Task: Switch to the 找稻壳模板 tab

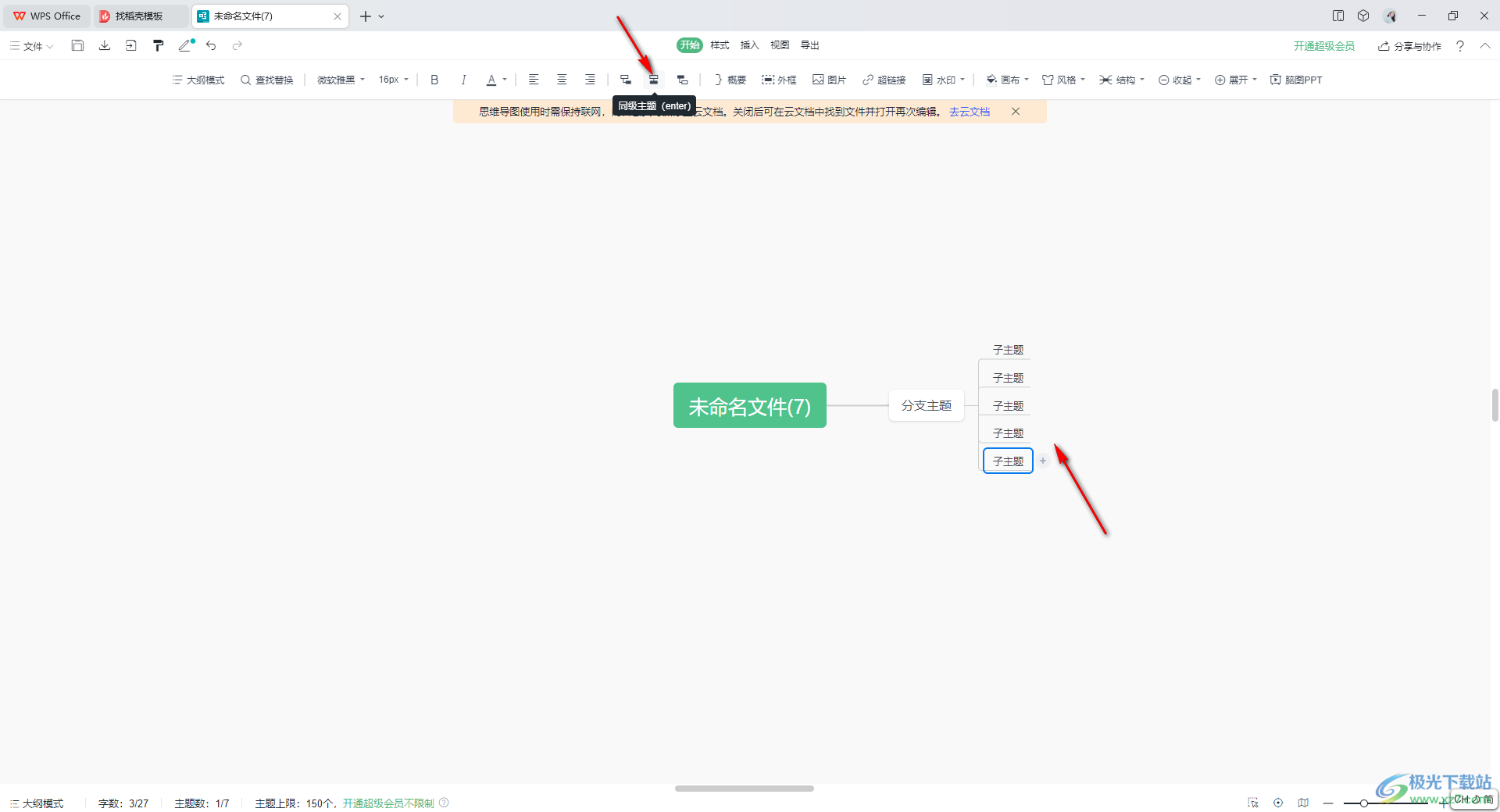Action: pos(139,16)
